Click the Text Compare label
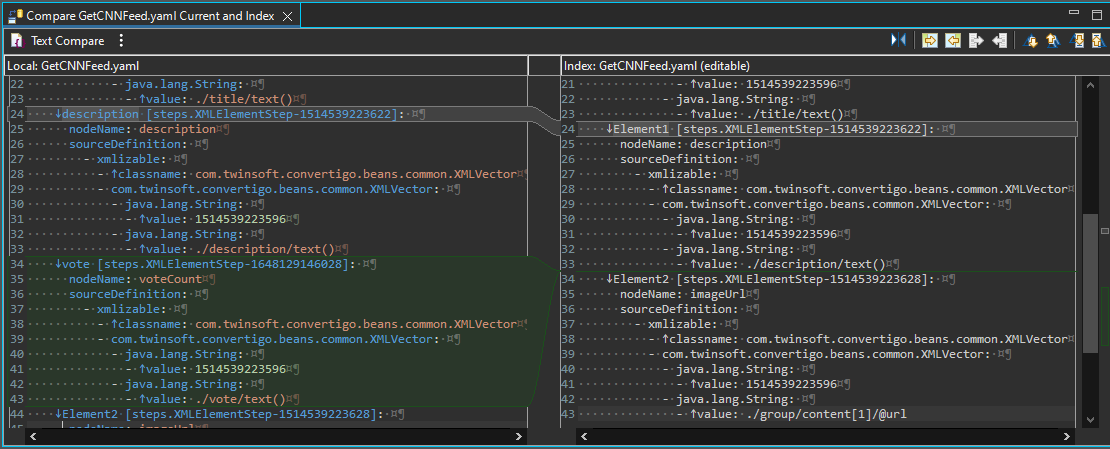1110x449 pixels. pyautogui.click(x=66, y=41)
